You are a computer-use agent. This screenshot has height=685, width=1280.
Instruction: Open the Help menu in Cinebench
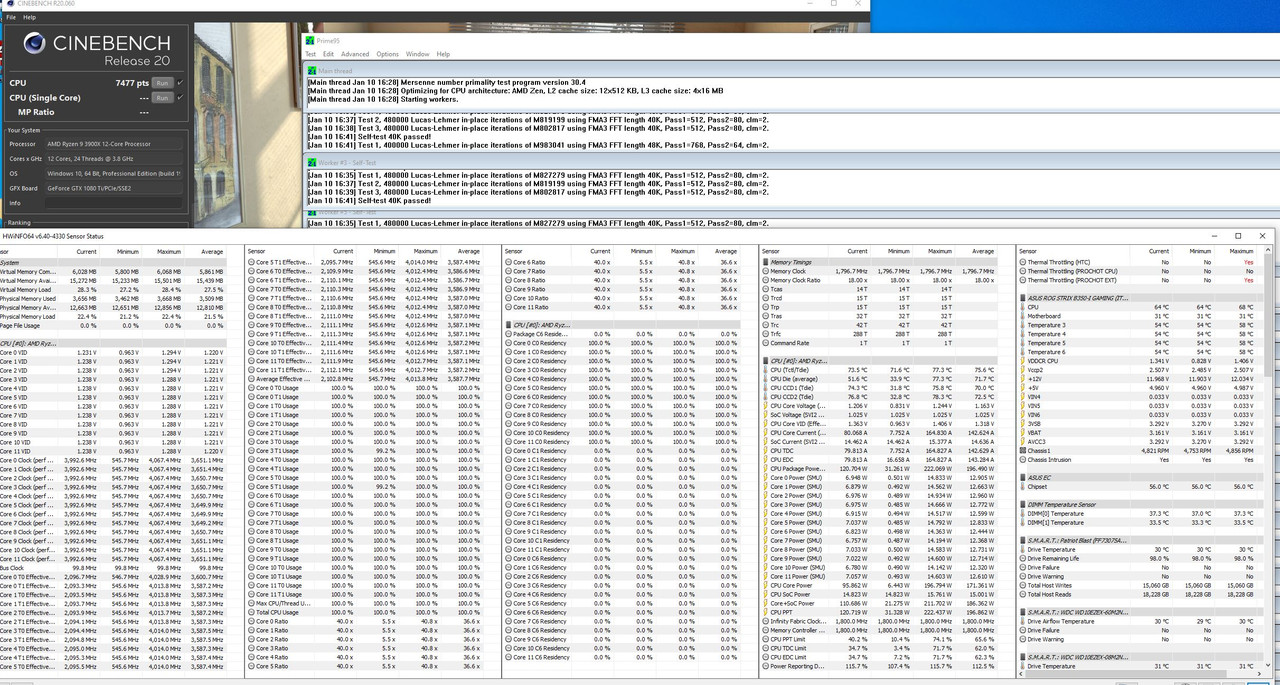coord(30,17)
